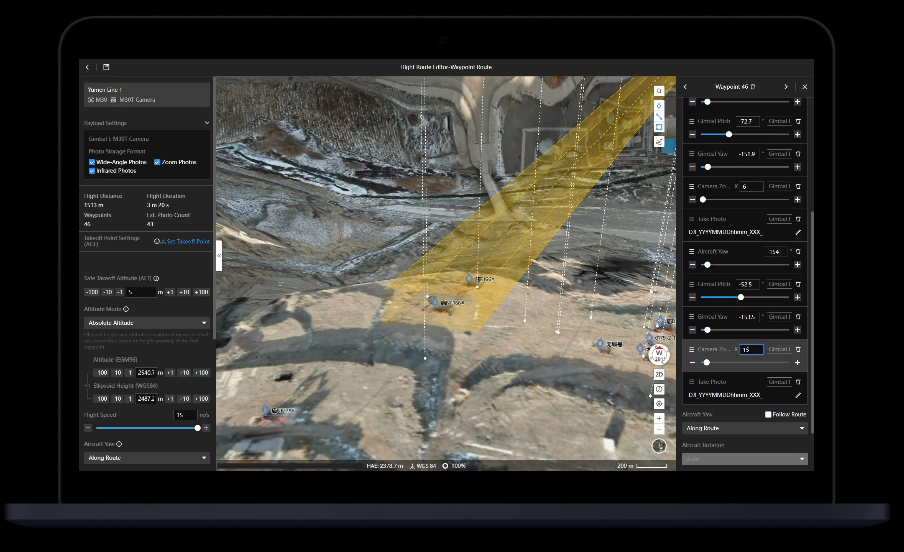Edit the lower Take Photo filename
904x552 pixels.
coord(798,396)
